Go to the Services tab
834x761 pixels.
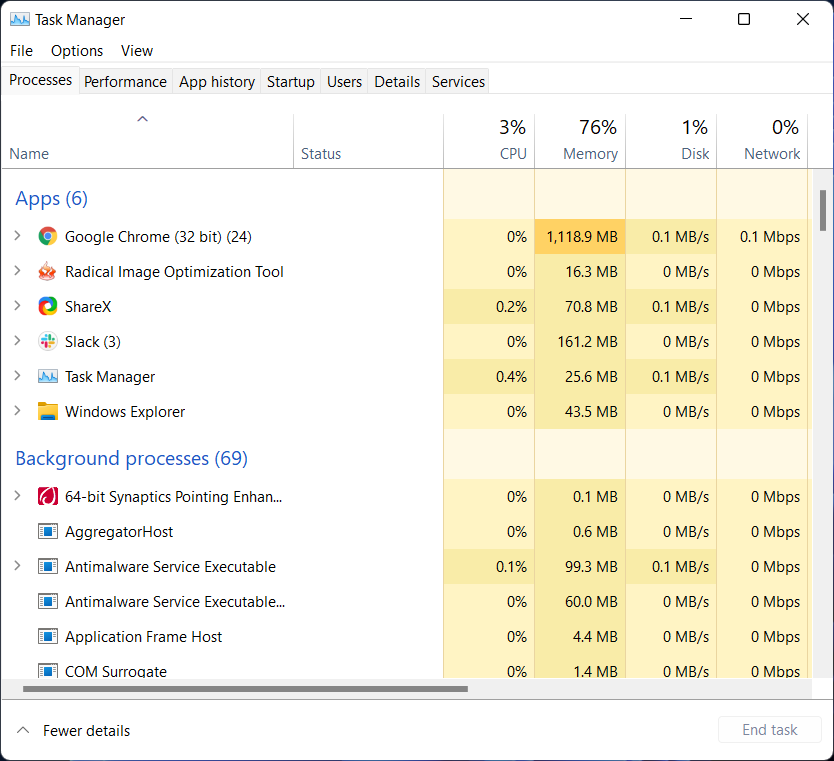coord(458,81)
